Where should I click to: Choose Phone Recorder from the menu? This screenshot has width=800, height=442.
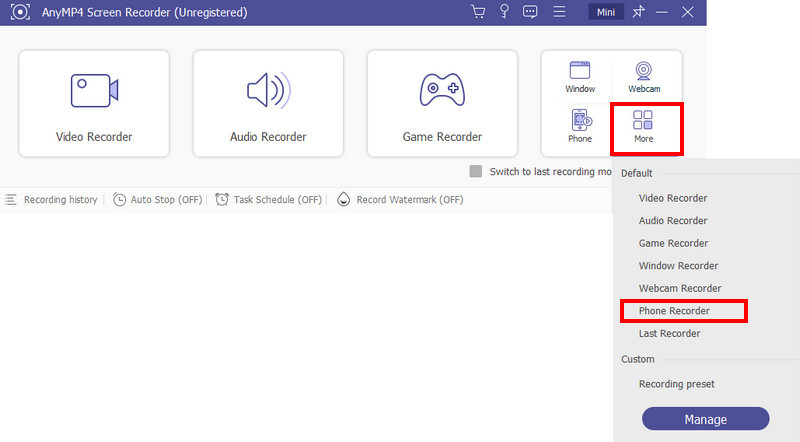tap(674, 311)
